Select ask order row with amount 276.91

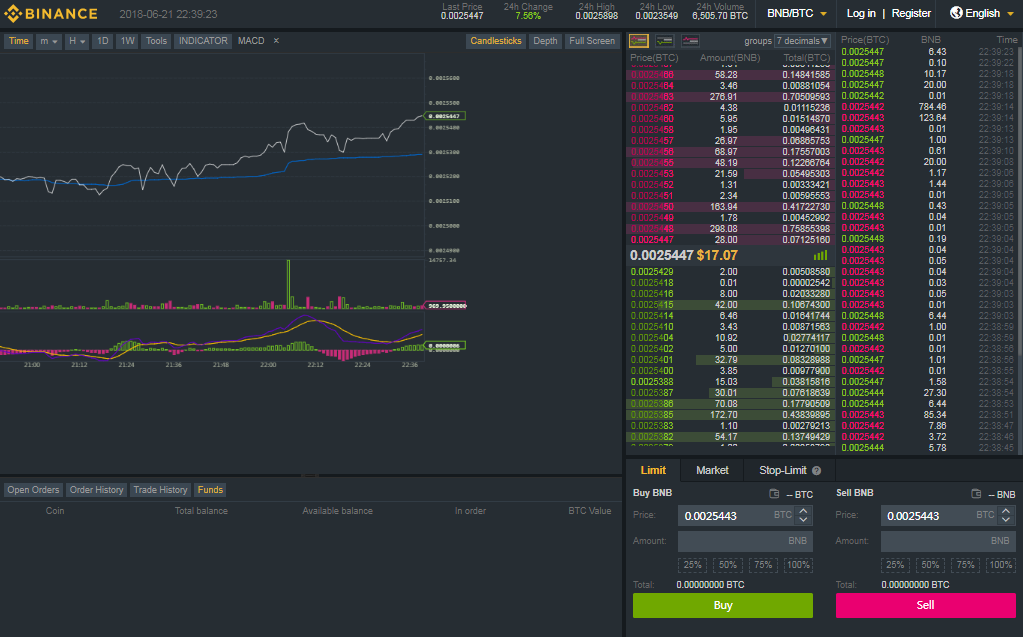point(731,97)
